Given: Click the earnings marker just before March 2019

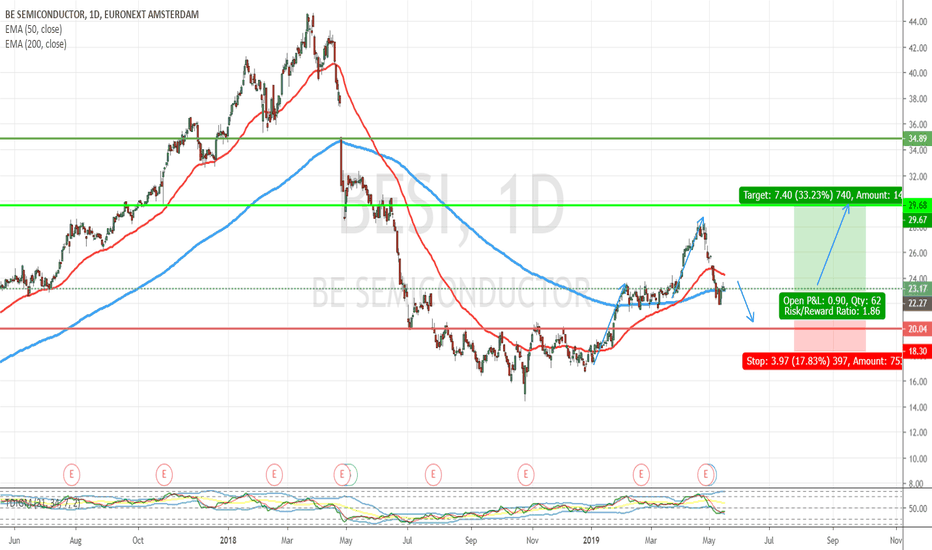Looking at the screenshot, I should (x=641, y=474).
